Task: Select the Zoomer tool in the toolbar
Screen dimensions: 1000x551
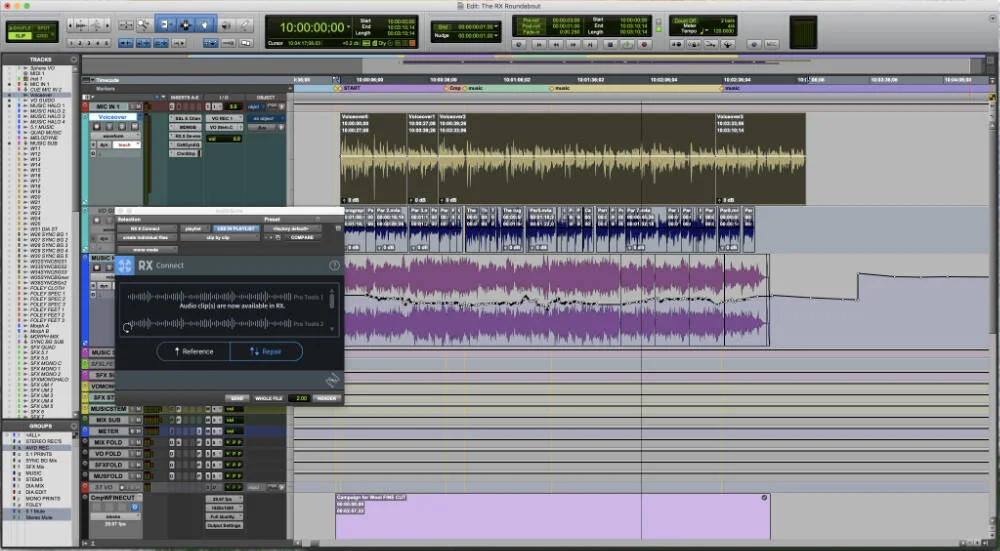Action: pos(143,25)
